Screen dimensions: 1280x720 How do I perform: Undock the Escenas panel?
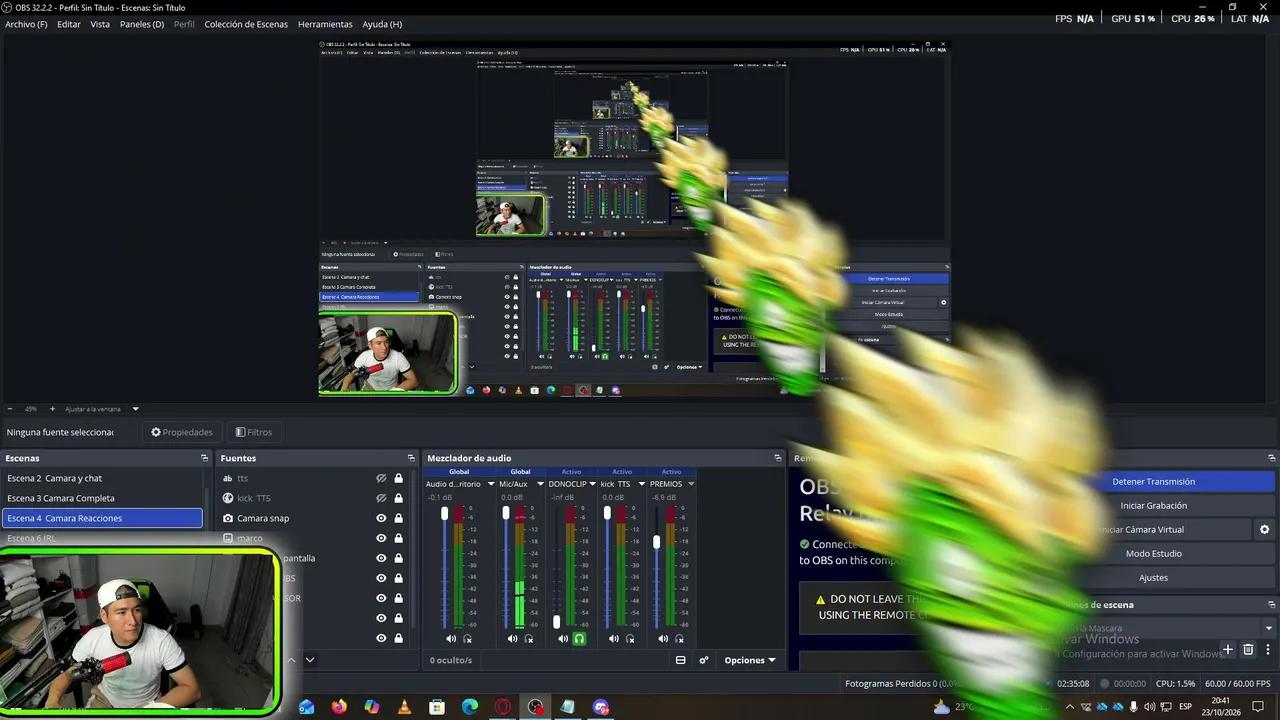tap(204, 458)
